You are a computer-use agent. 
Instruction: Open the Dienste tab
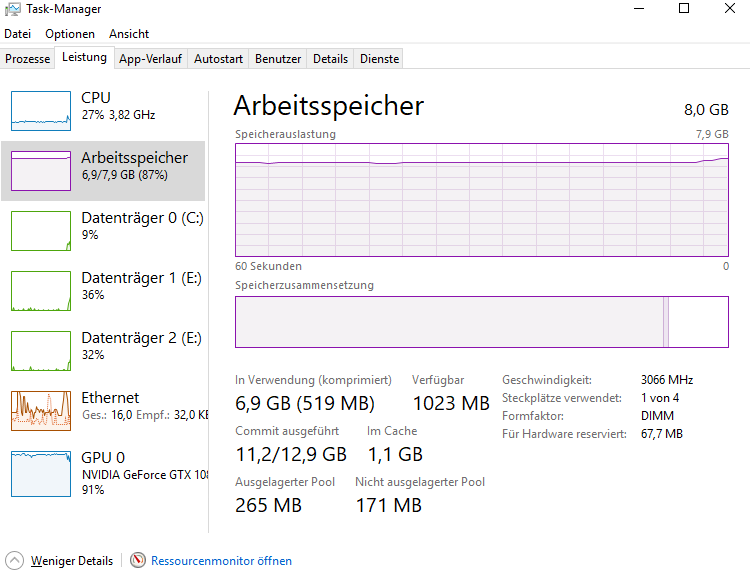coord(379,59)
